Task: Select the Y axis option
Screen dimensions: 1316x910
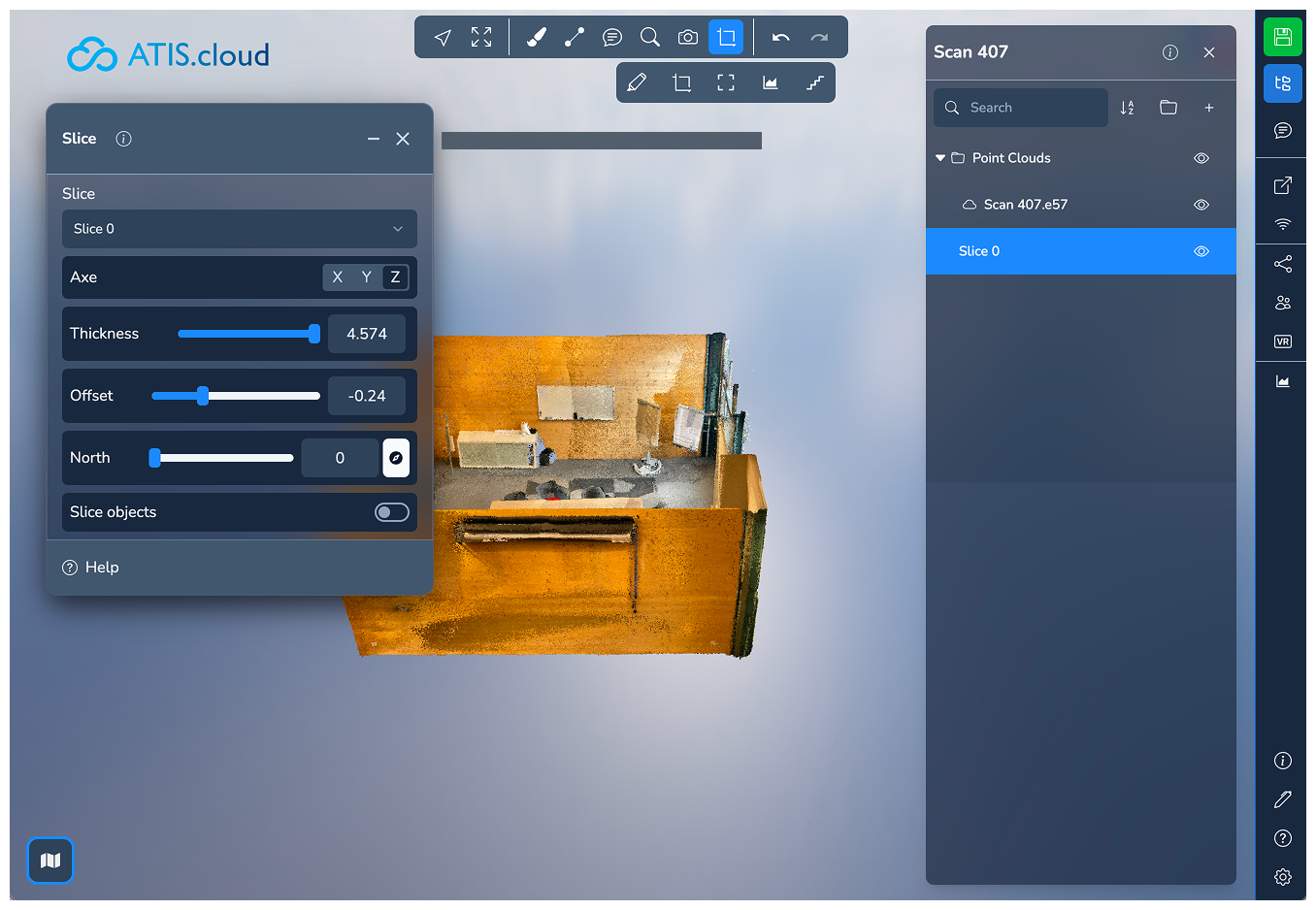Action: point(366,277)
